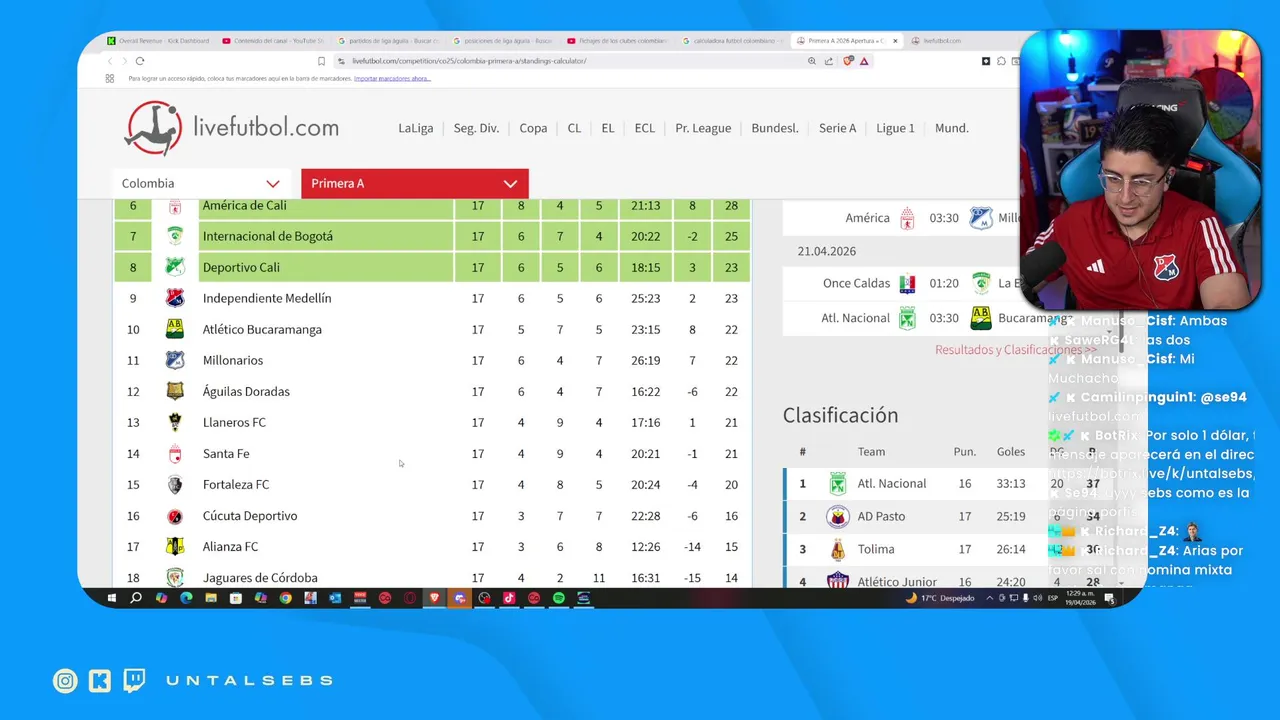The image size is (1280, 720).
Task: Click the browser address bar URL
Action: click(469, 61)
